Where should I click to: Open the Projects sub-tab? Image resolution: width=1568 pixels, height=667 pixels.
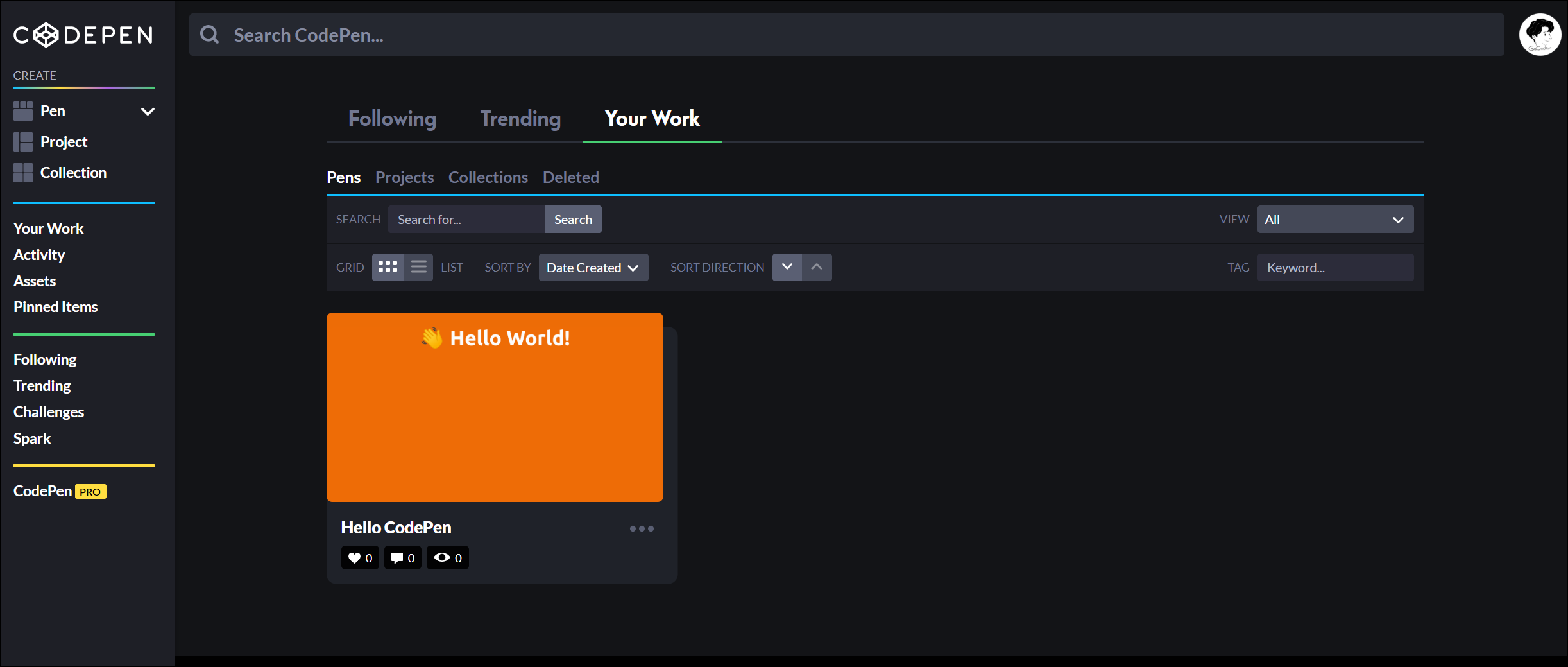click(x=404, y=177)
